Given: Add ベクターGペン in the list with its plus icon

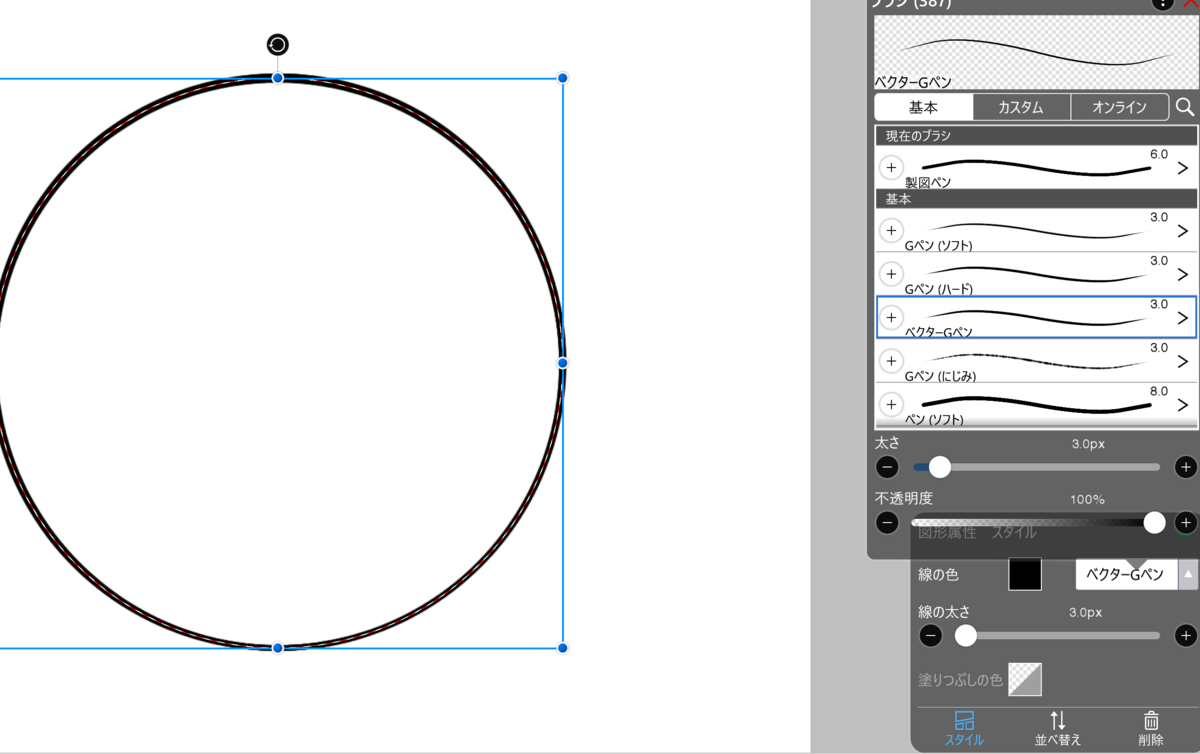Looking at the screenshot, I should (891, 317).
